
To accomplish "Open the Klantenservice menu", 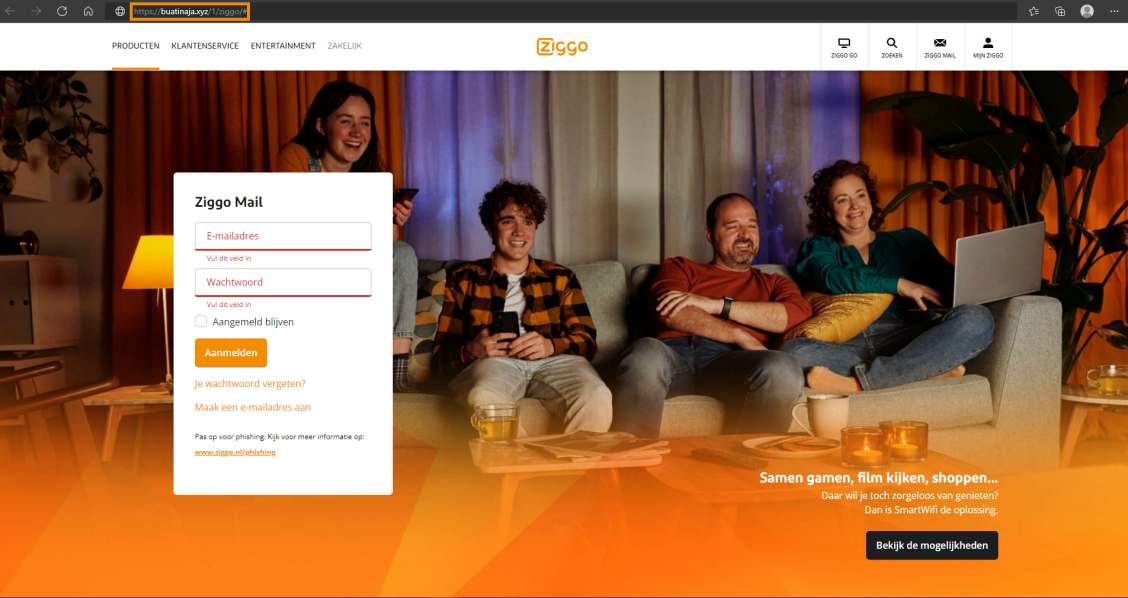I will (x=205, y=46).
